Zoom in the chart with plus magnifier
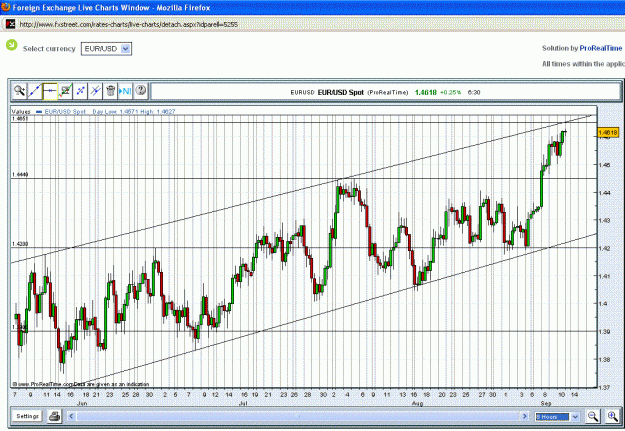 point(612,417)
